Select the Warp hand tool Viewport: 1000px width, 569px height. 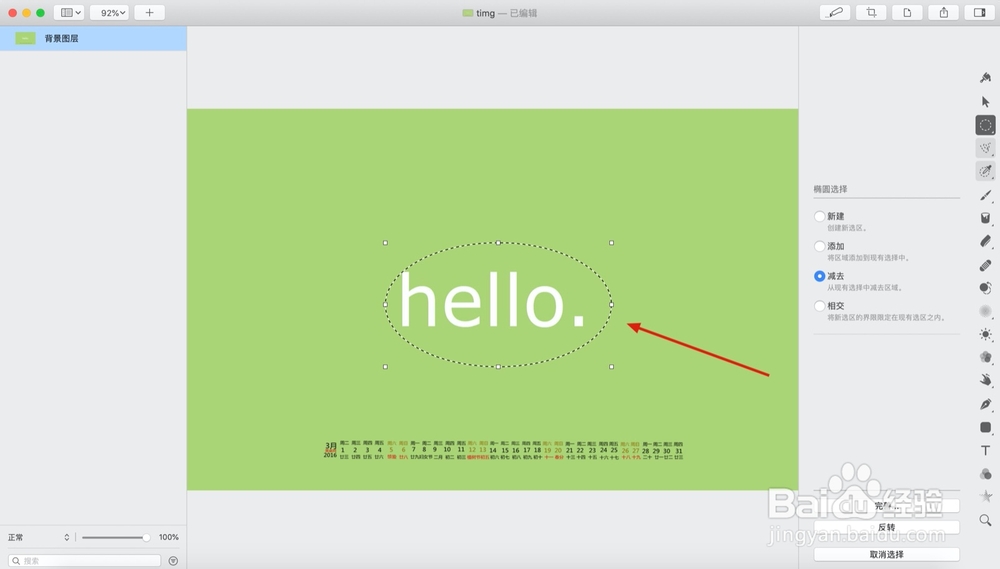pyautogui.click(x=985, y=380)
